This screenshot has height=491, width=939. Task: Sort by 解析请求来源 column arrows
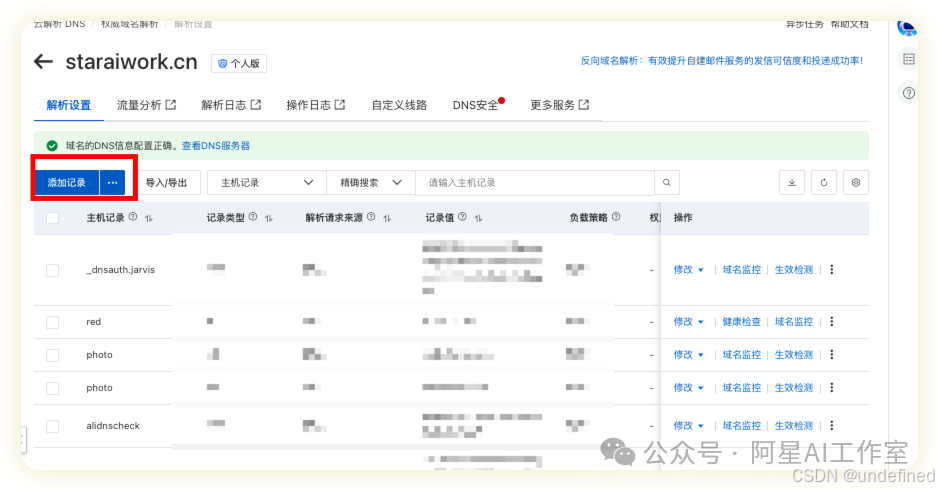[x=387, y=218]
